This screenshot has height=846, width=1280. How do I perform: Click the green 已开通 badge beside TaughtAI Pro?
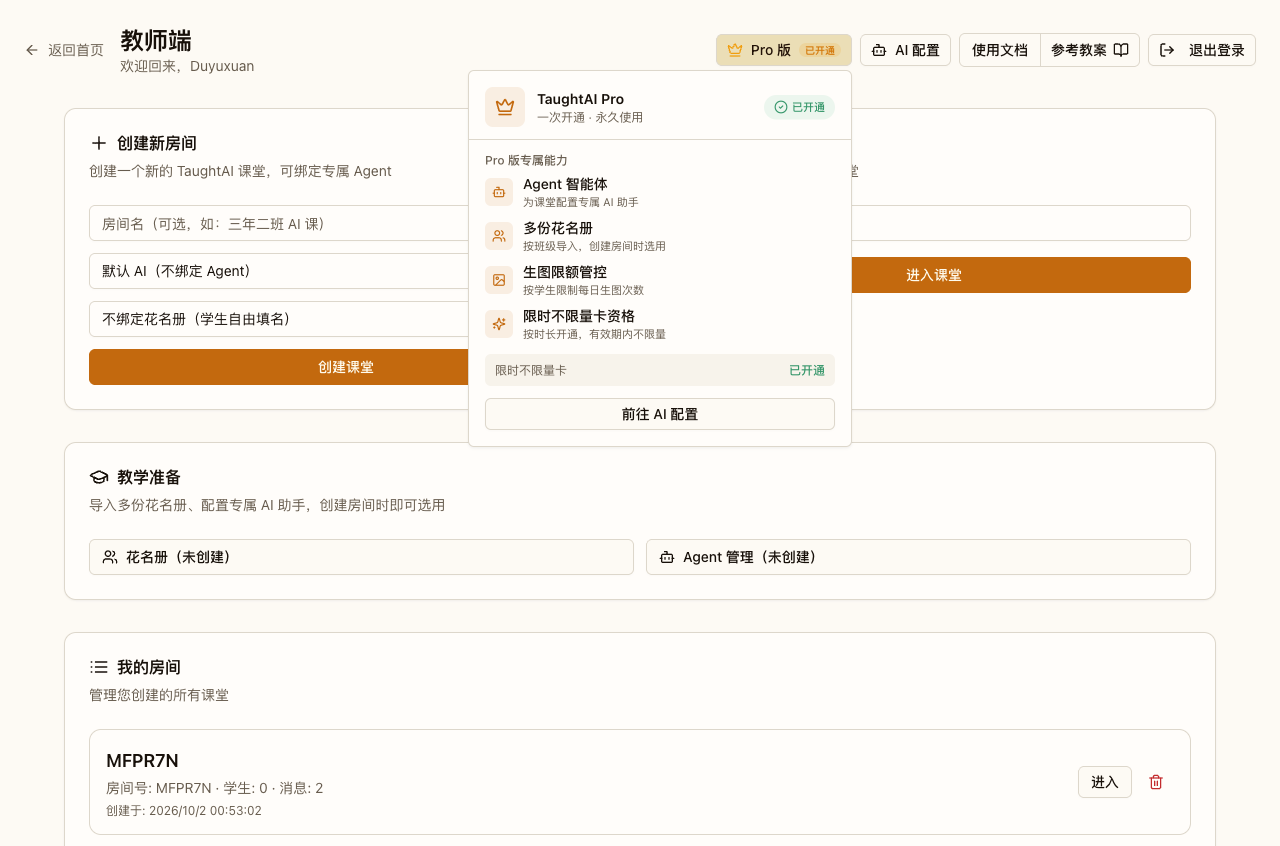point(800,107)
